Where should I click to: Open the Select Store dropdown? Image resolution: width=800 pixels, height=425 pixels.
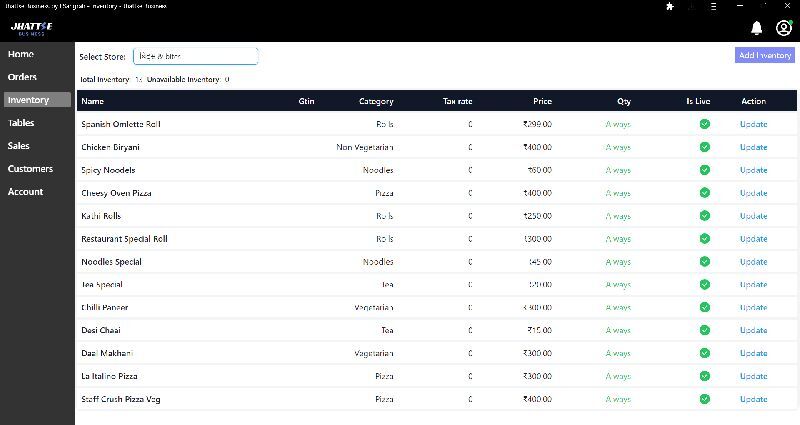pyautogui.click(x=195, y=56)
